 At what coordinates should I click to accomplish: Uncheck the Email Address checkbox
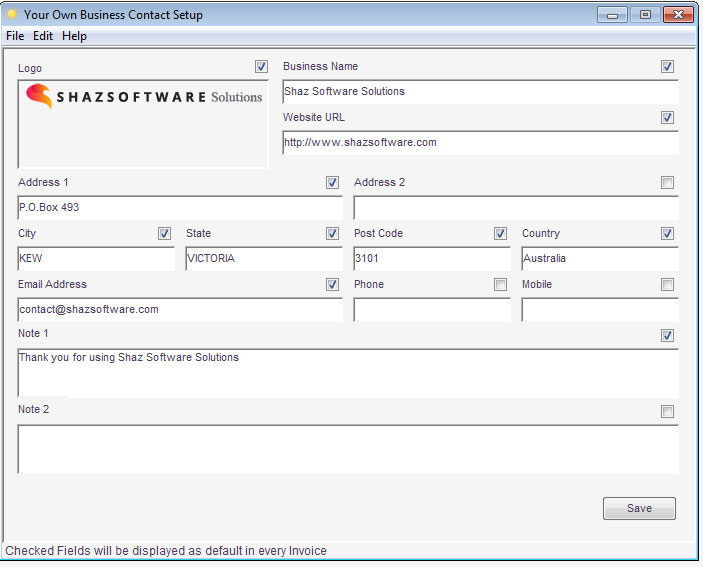[x=332, y=285]
